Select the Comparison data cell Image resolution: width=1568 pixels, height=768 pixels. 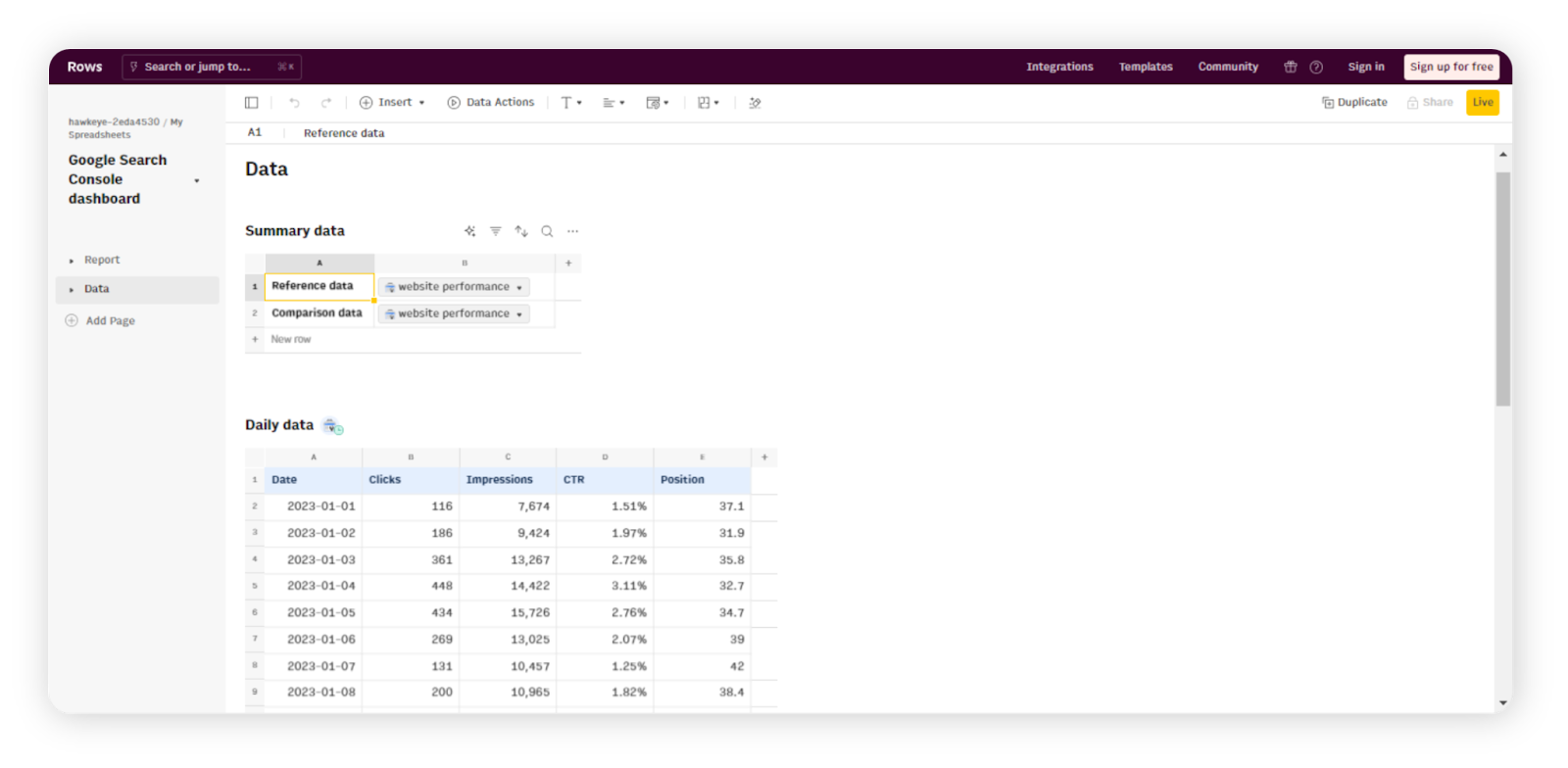pyautogui.click(x=319, y=313)
